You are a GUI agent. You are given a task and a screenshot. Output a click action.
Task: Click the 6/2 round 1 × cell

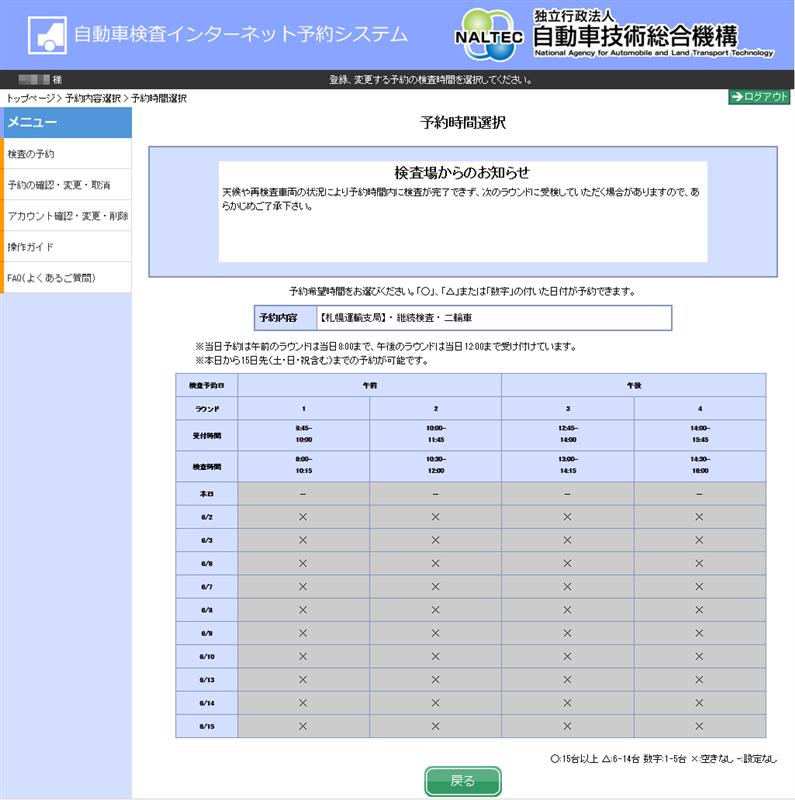(304, 517)
